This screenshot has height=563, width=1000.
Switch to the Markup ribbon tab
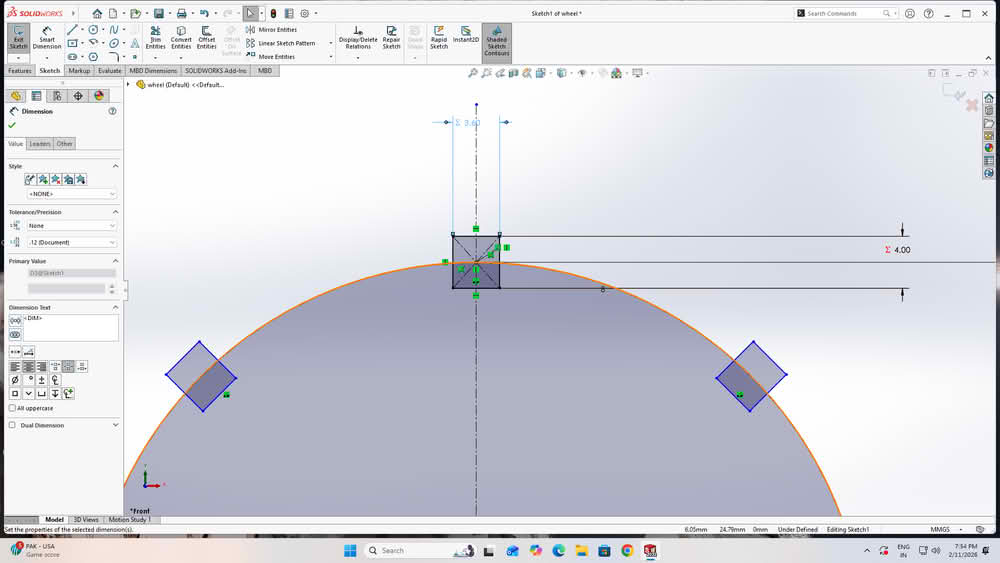[x=79, y=71]
